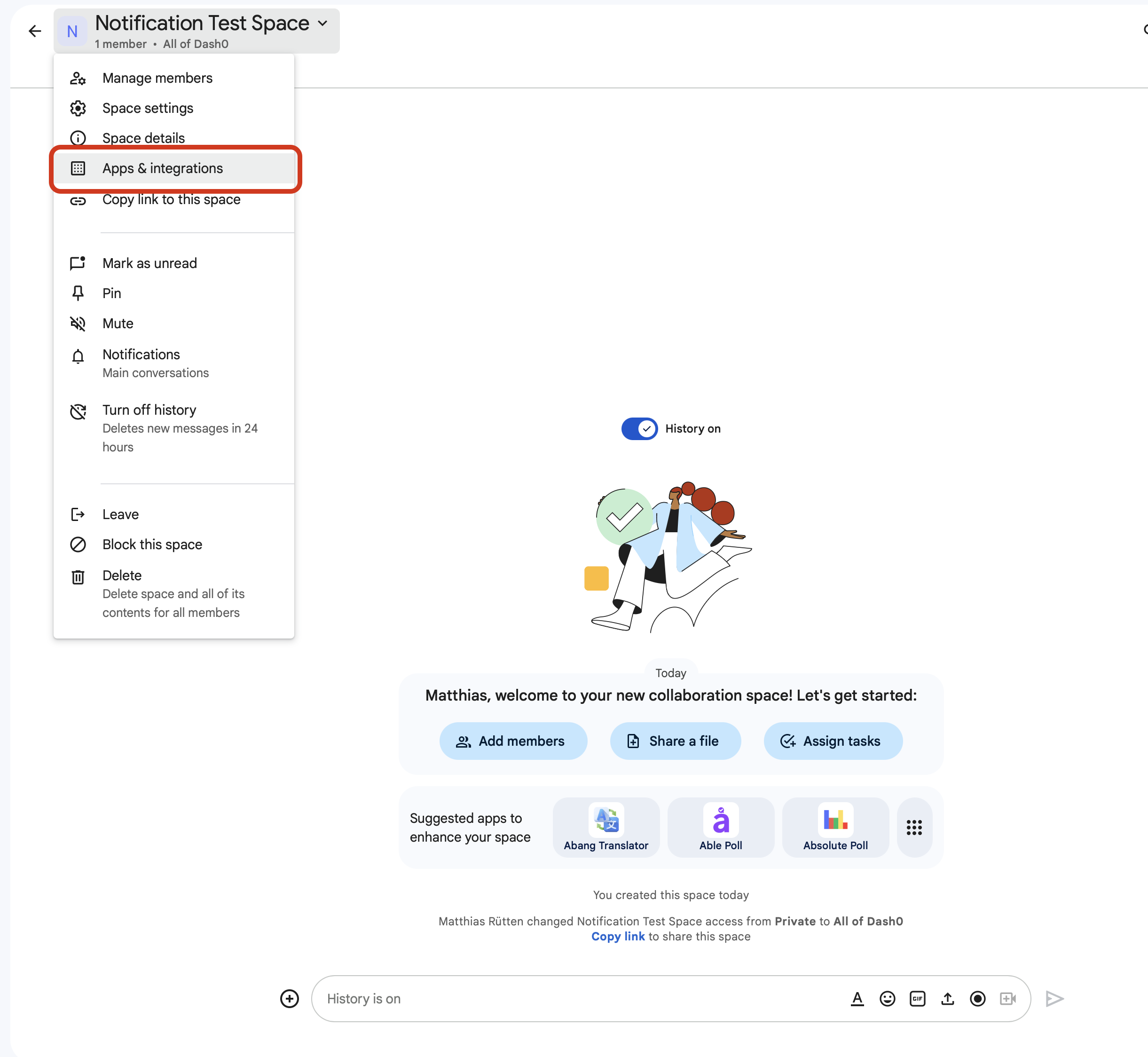This screenshot has width=1148, height=1057.
Task: Click the History is on message field
Action: coord(572,999)
